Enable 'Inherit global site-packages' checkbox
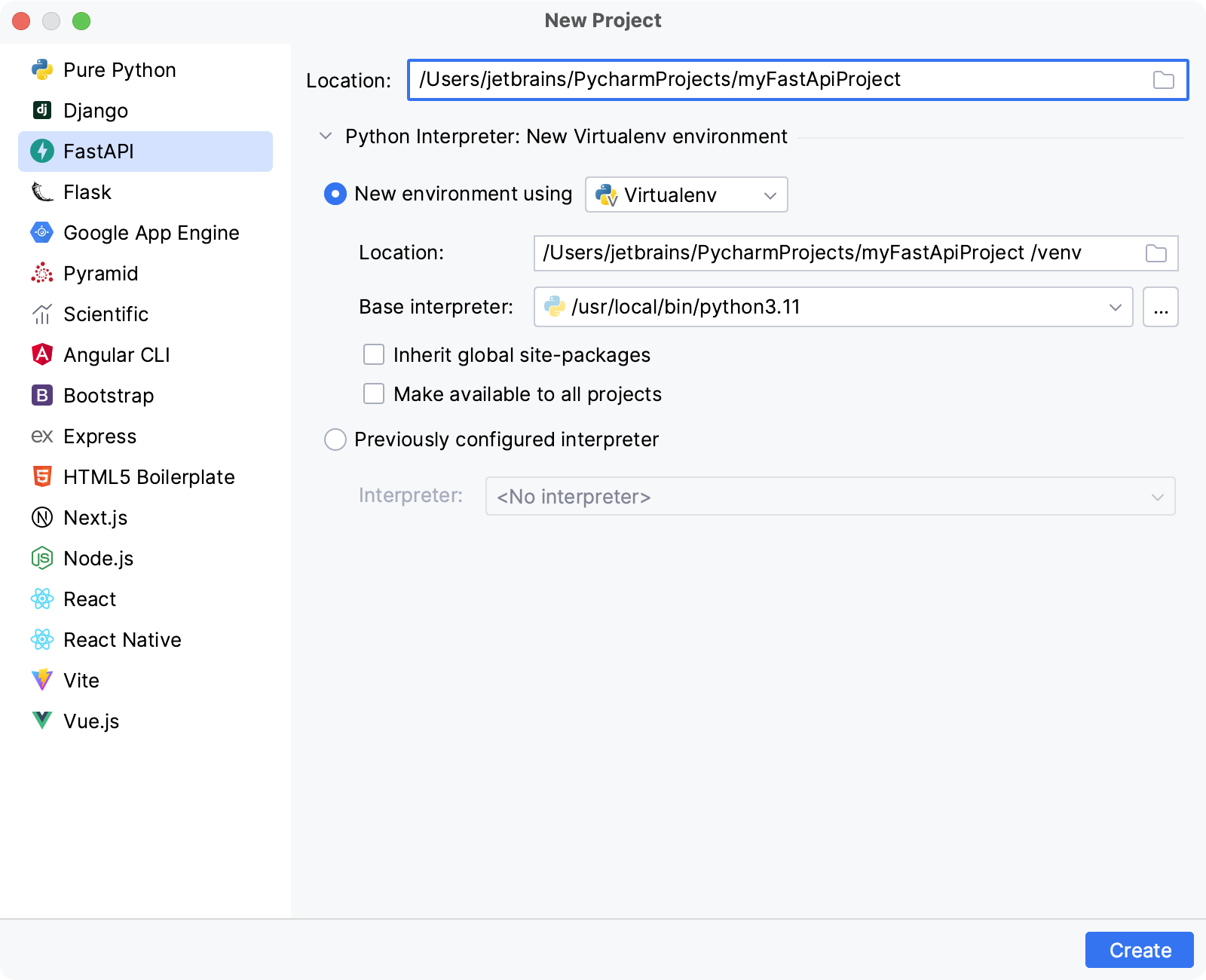Viewport: 1206px width, 980px height. (374, 354)
